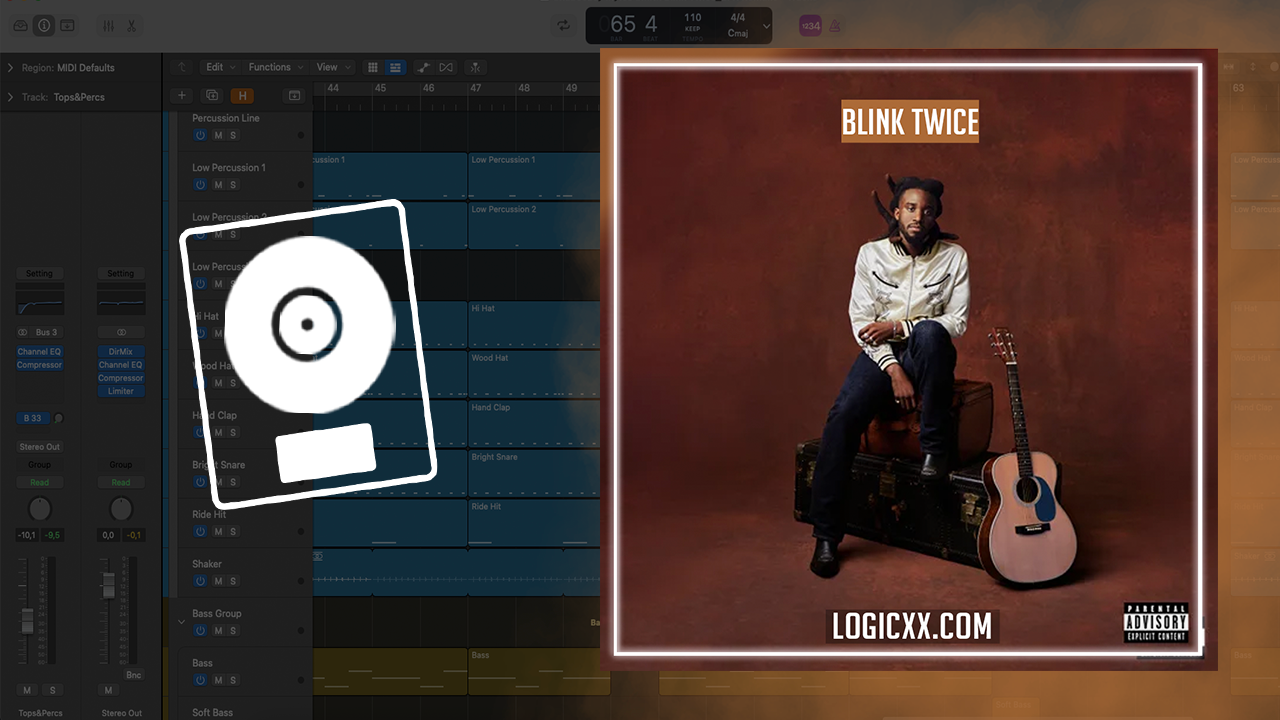The height and width of the screenshot is (720, 1280).
Task: Show automation with the curve icon
Action: tap(423, 67)
